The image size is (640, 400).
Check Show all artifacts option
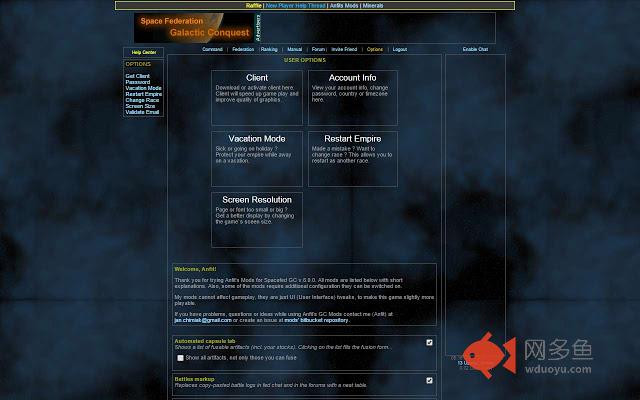pos(180,358)
